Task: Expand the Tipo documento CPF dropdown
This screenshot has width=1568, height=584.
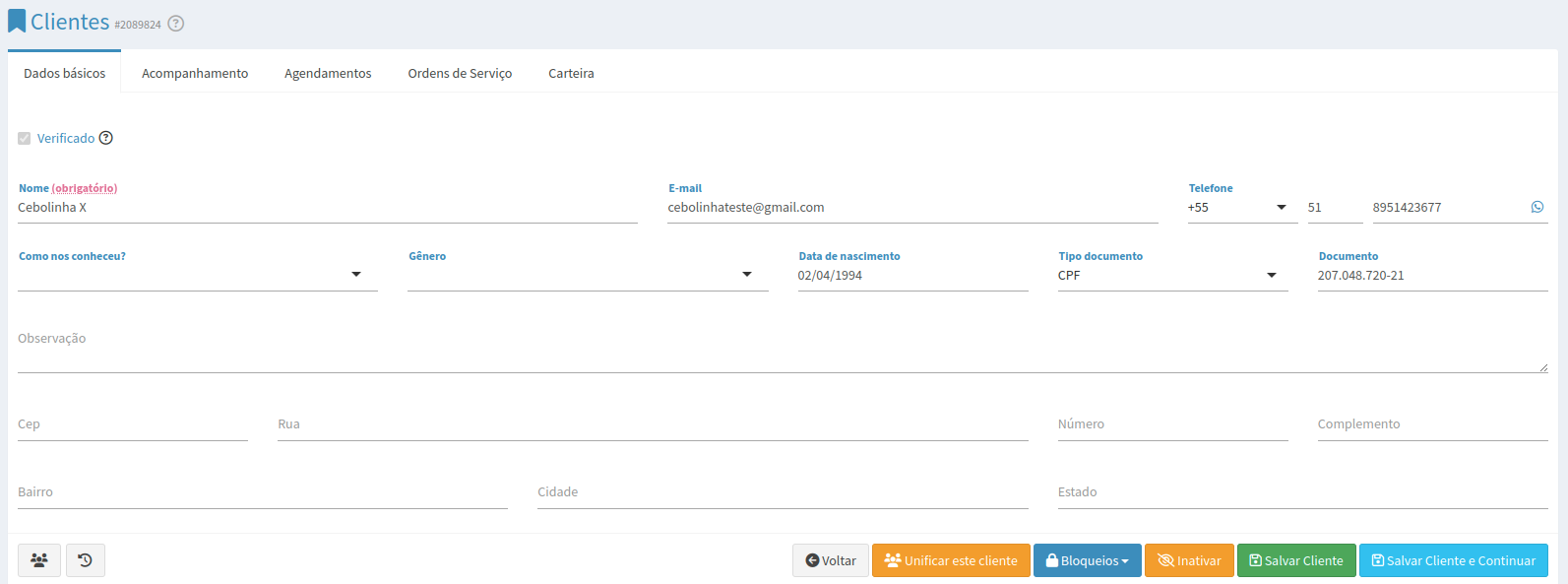Action: 1172,275
